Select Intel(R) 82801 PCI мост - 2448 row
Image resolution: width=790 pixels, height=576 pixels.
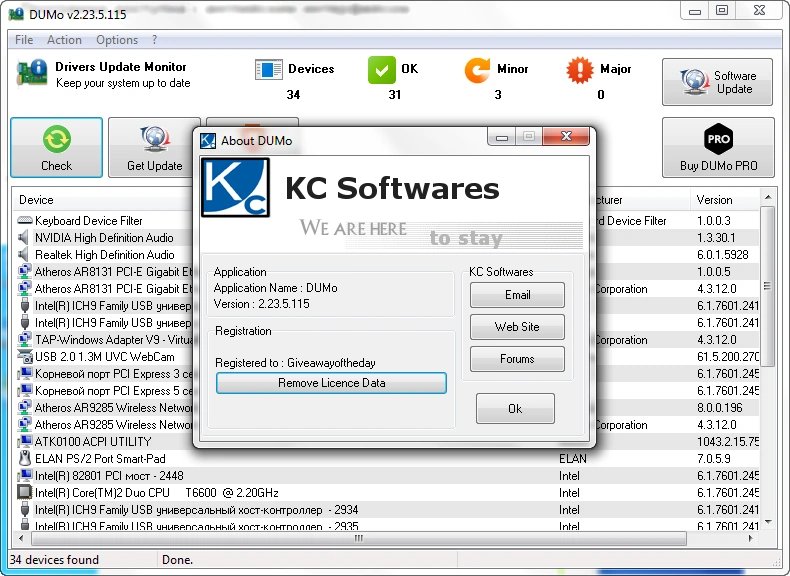tap(385, 476)
